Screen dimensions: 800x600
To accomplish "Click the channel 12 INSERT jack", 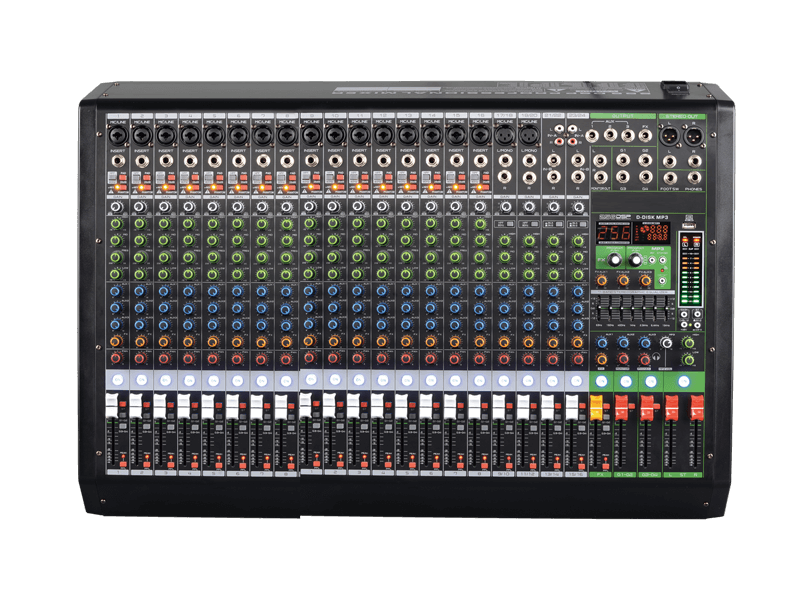I will point(383,161).
